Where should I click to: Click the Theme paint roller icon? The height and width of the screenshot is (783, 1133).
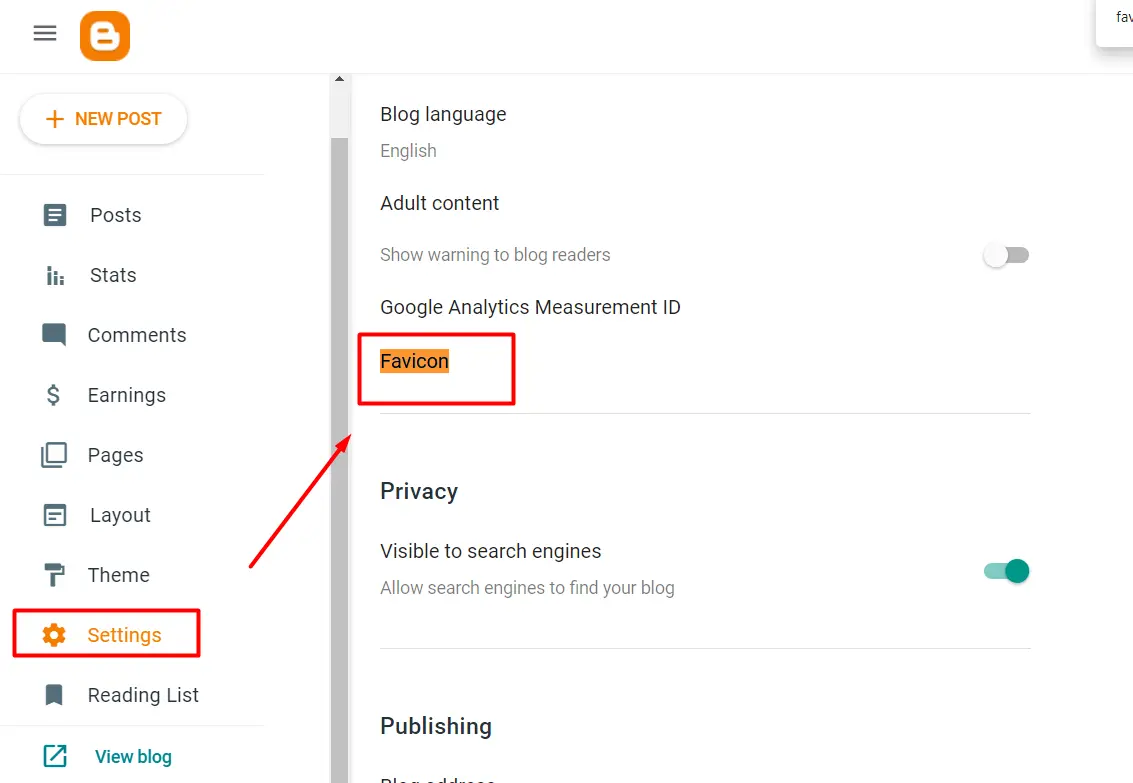click(54, 575)
